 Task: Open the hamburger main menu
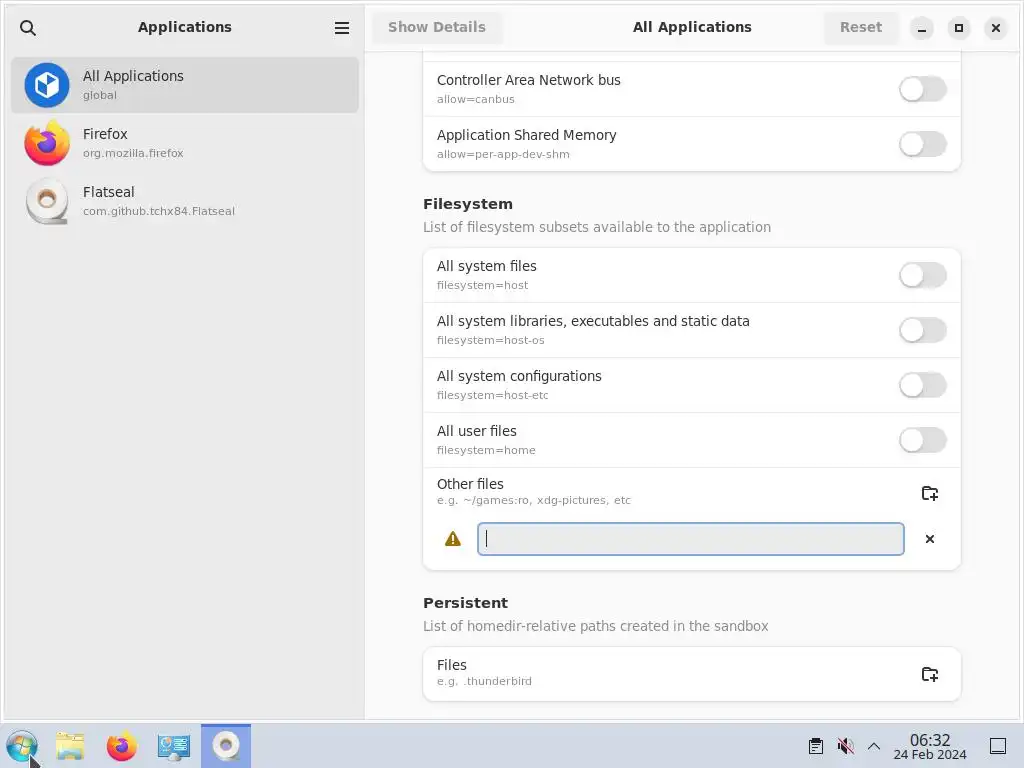pyautogui.click(x=342, y=28)
